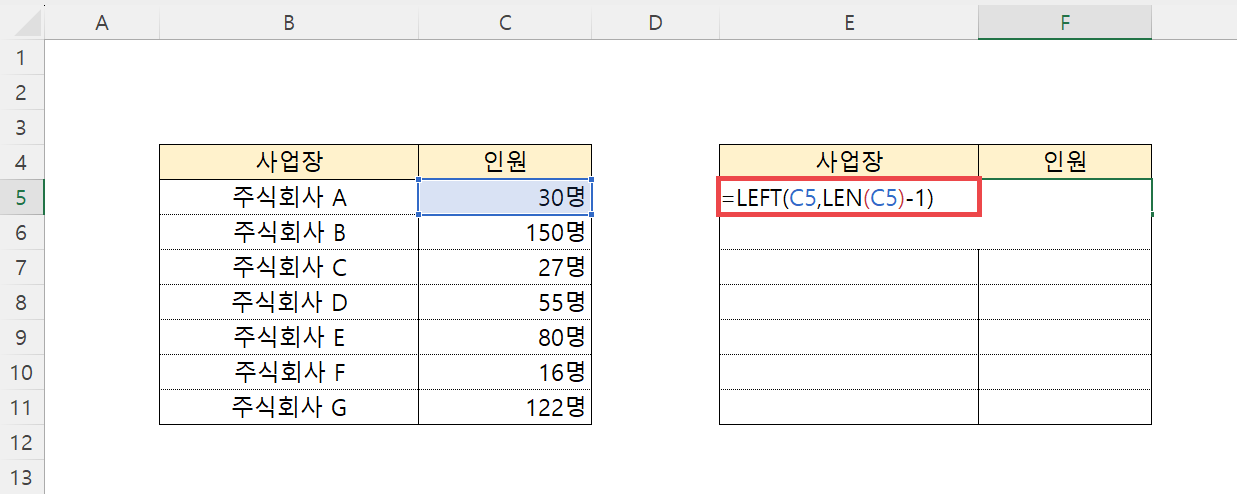Select empty cell F8
Screen dimensions: 1237x494
pos(1065,302)
